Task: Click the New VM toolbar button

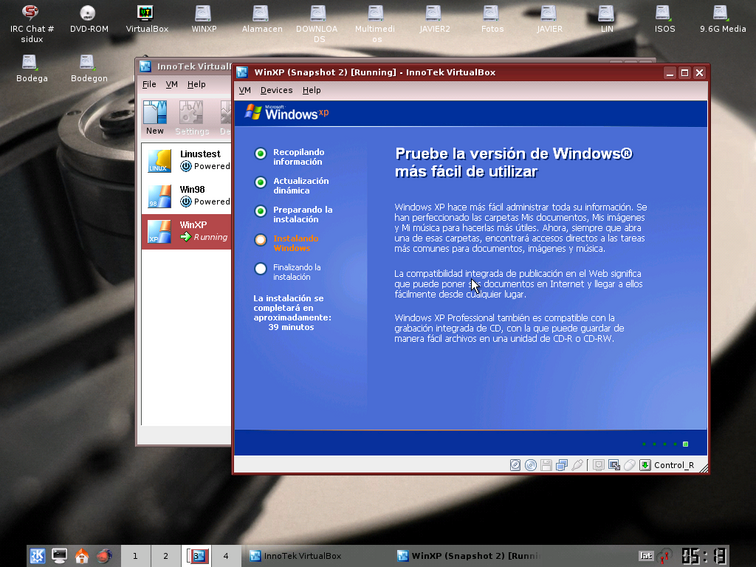Action: (x=155, y=117)
